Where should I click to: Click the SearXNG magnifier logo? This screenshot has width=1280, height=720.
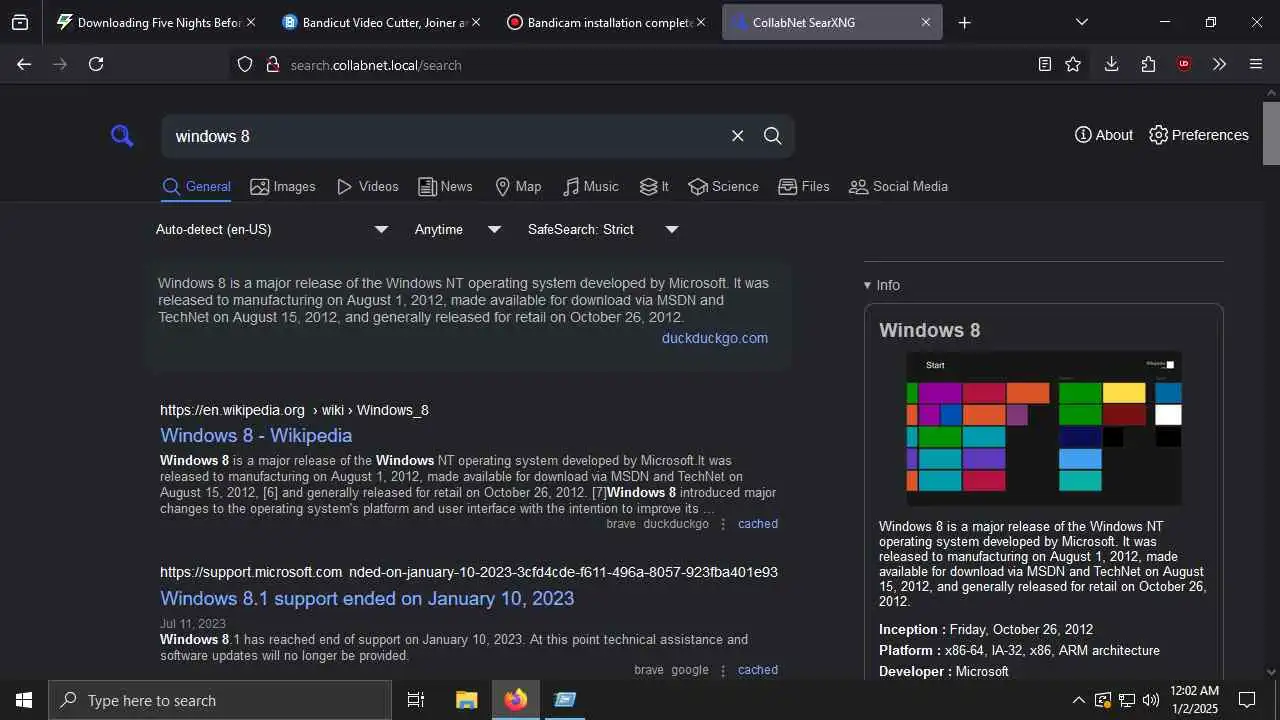[x=122, y=136]
